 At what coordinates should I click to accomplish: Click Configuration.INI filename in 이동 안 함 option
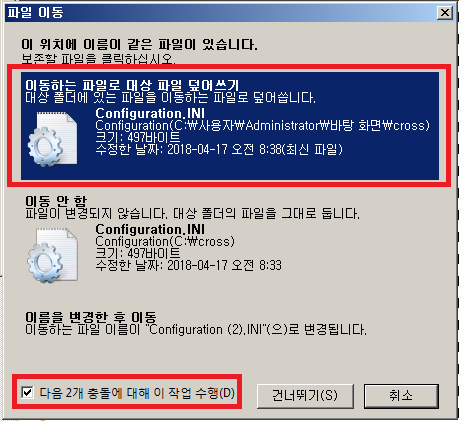pos(150,229)
